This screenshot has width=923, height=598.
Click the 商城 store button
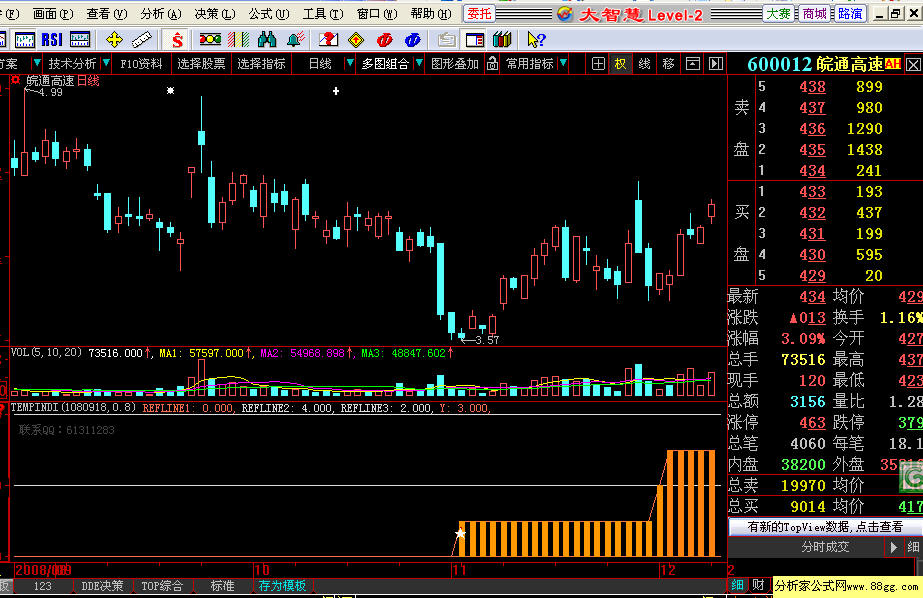click(x=814, y=14)
